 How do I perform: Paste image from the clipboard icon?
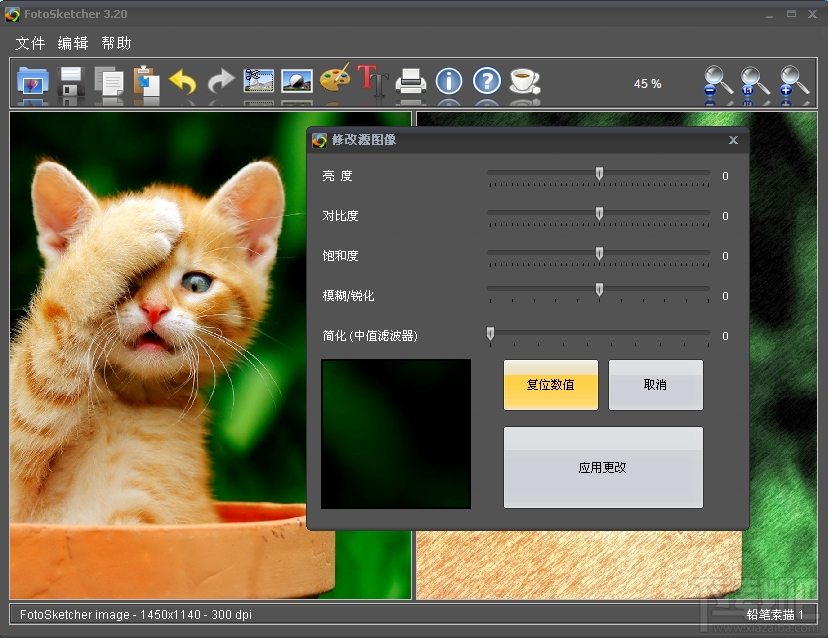tap(146, 81)
